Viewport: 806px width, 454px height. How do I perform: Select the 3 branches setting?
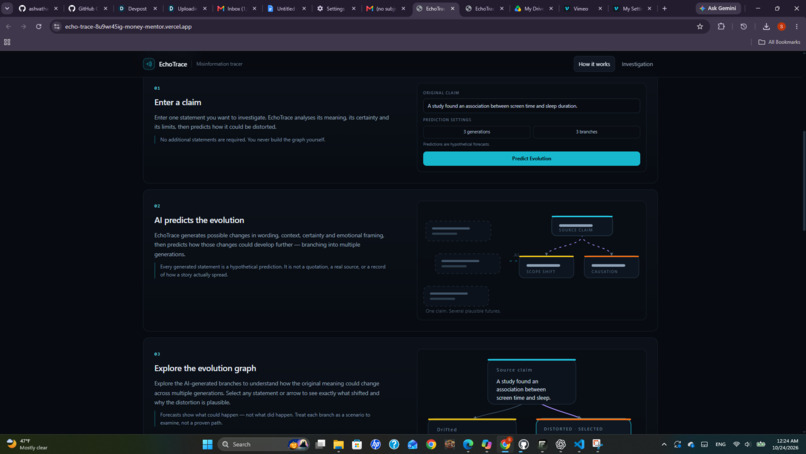[586, 132]
